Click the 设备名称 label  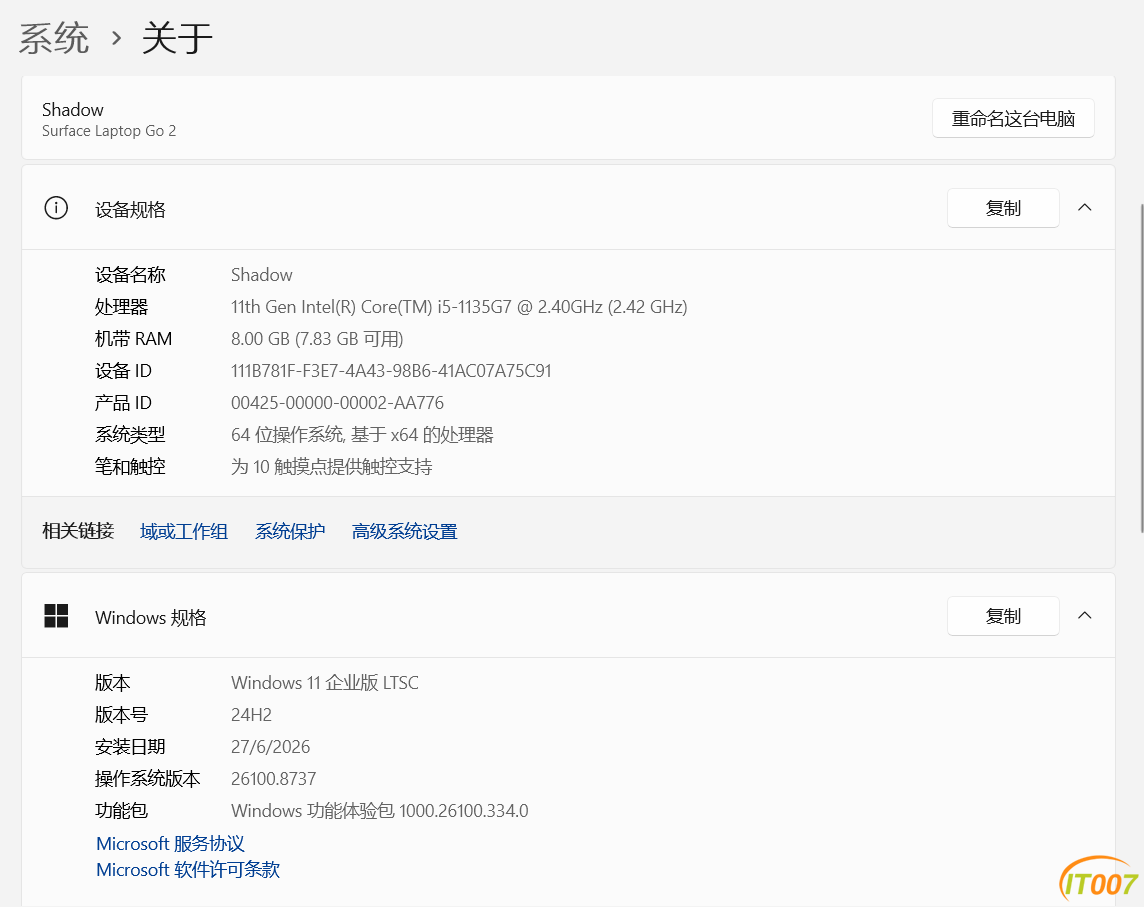pyautogui.click(x=130, y=275)
